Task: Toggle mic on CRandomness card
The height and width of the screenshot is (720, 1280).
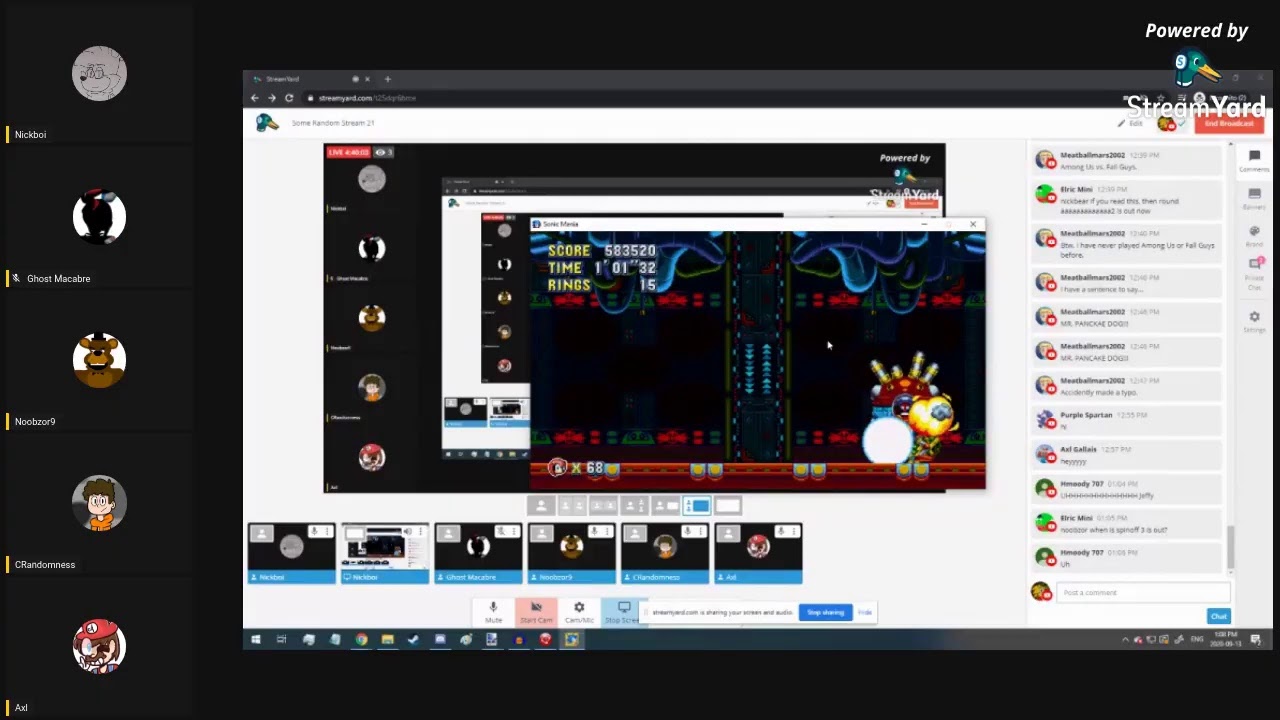Action: click(x=687, y=531)
